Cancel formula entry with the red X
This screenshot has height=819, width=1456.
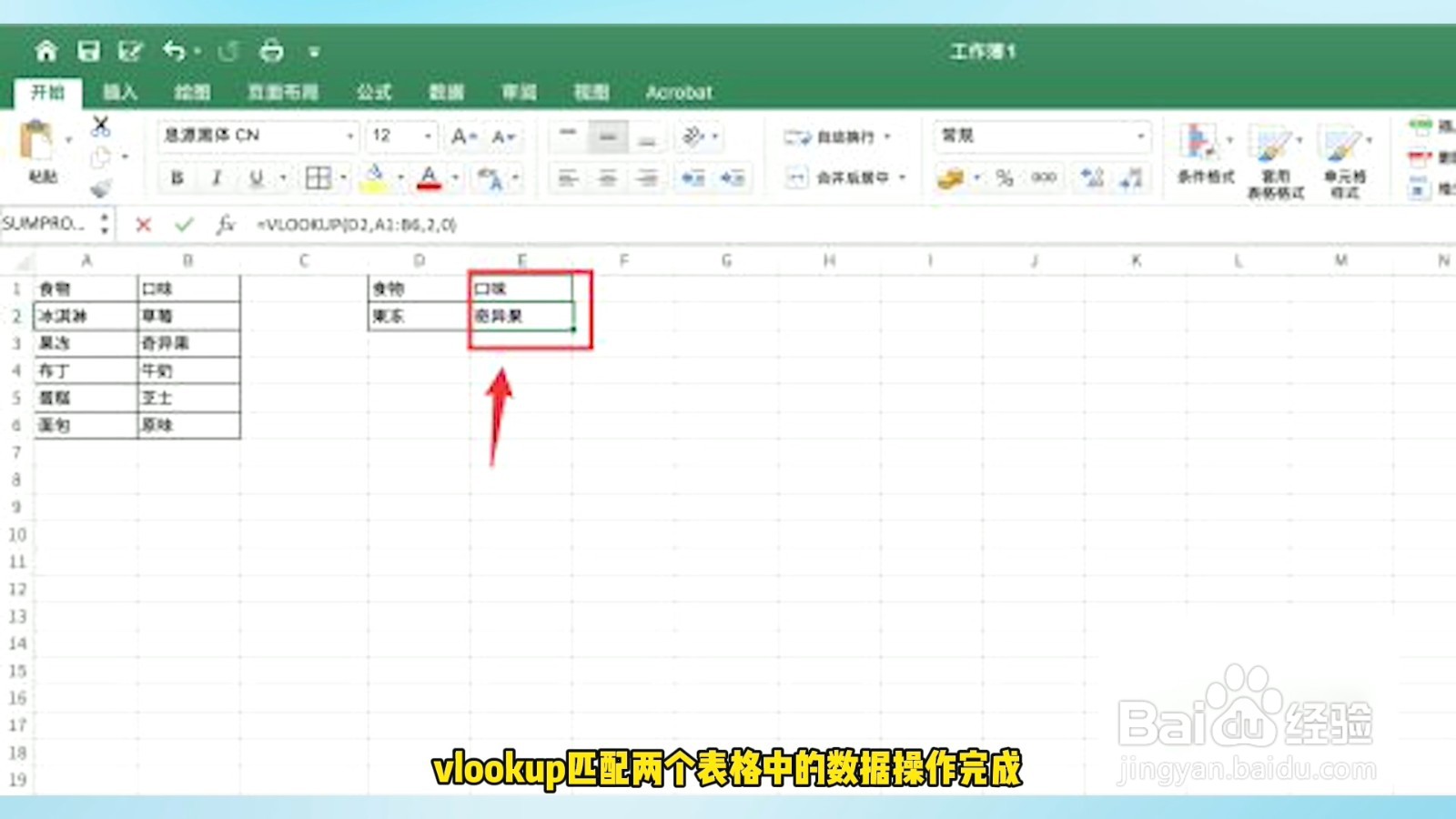point(144,225)
